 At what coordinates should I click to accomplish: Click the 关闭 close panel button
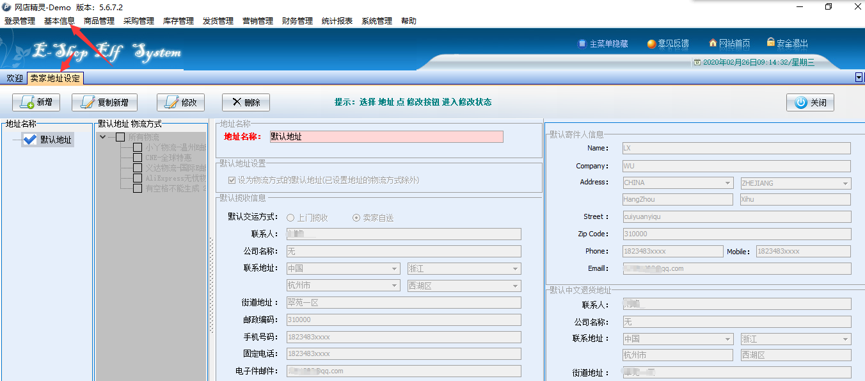[810, 102]
